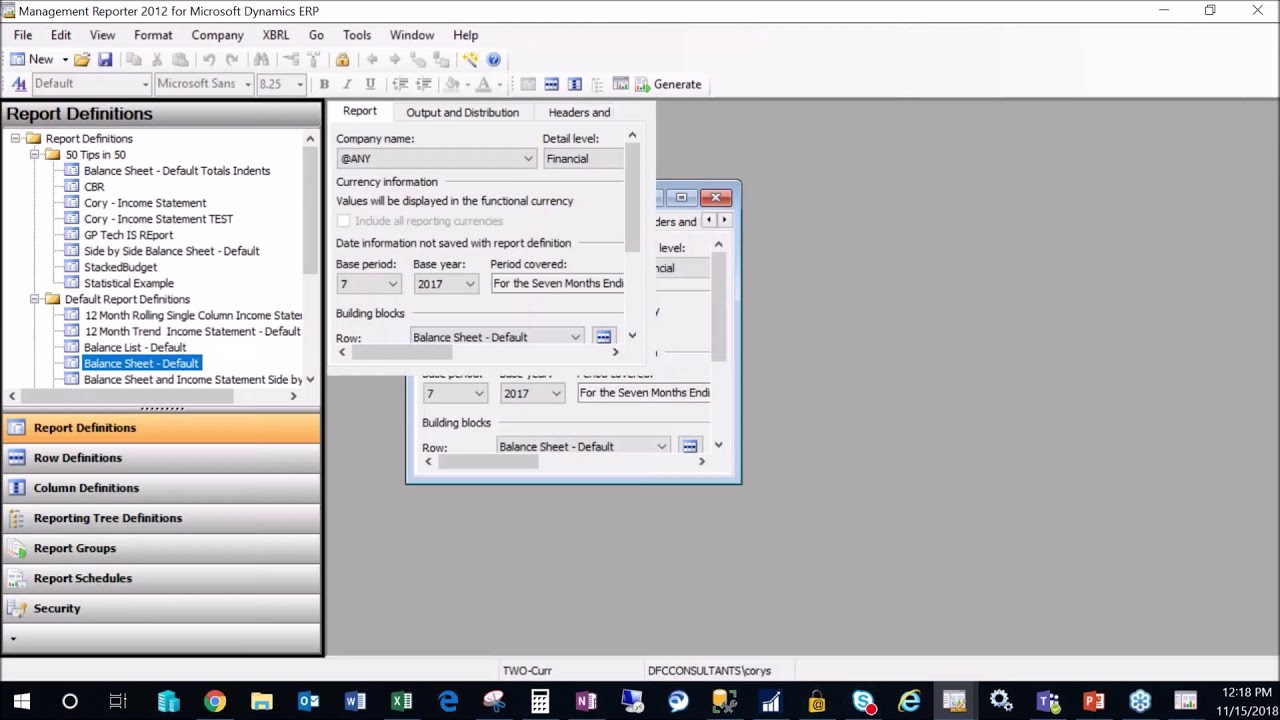Open row button in the background window
1280x720 pixels.
coord(689,446)
